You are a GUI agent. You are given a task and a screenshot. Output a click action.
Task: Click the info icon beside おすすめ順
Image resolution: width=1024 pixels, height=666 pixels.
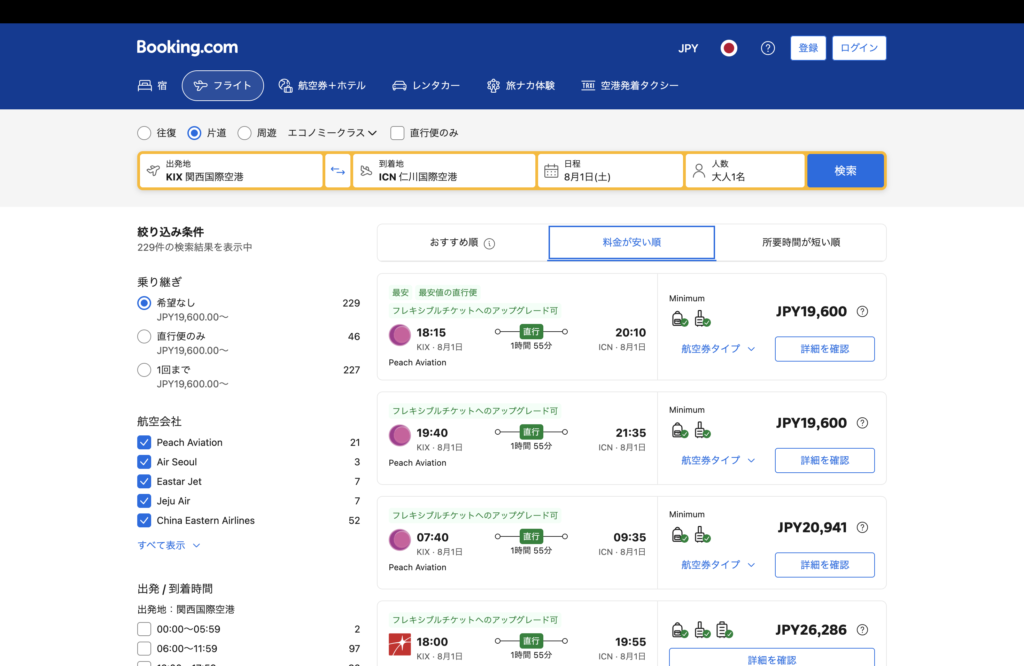click(x=490, y=243)
